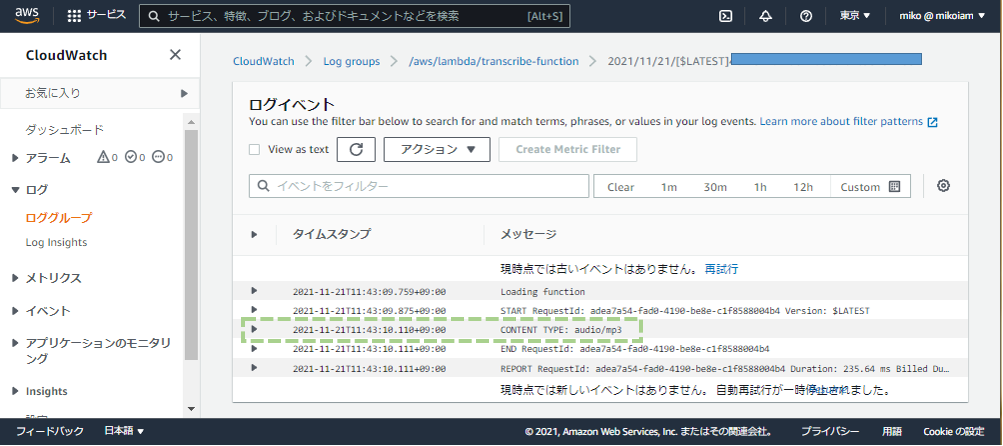
Task: Click タイムスタンプ column header
Action: [x=331, y=234]
